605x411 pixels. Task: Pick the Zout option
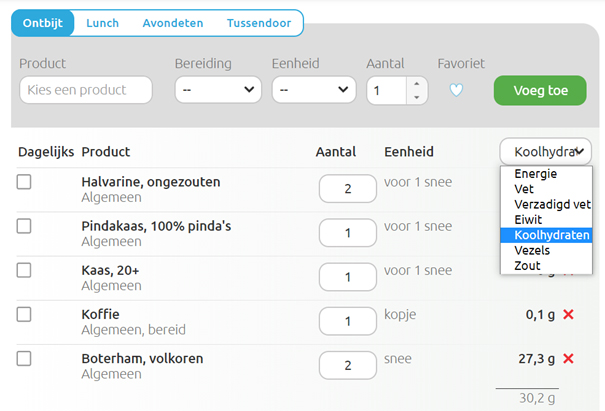click(x=527, y=266)
